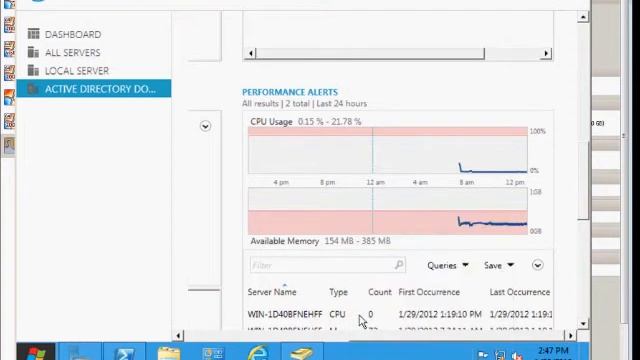The image size is (640, 360).
Task: Click left arrow of upper horizontal scrollbar
Action: pos(251,53)
